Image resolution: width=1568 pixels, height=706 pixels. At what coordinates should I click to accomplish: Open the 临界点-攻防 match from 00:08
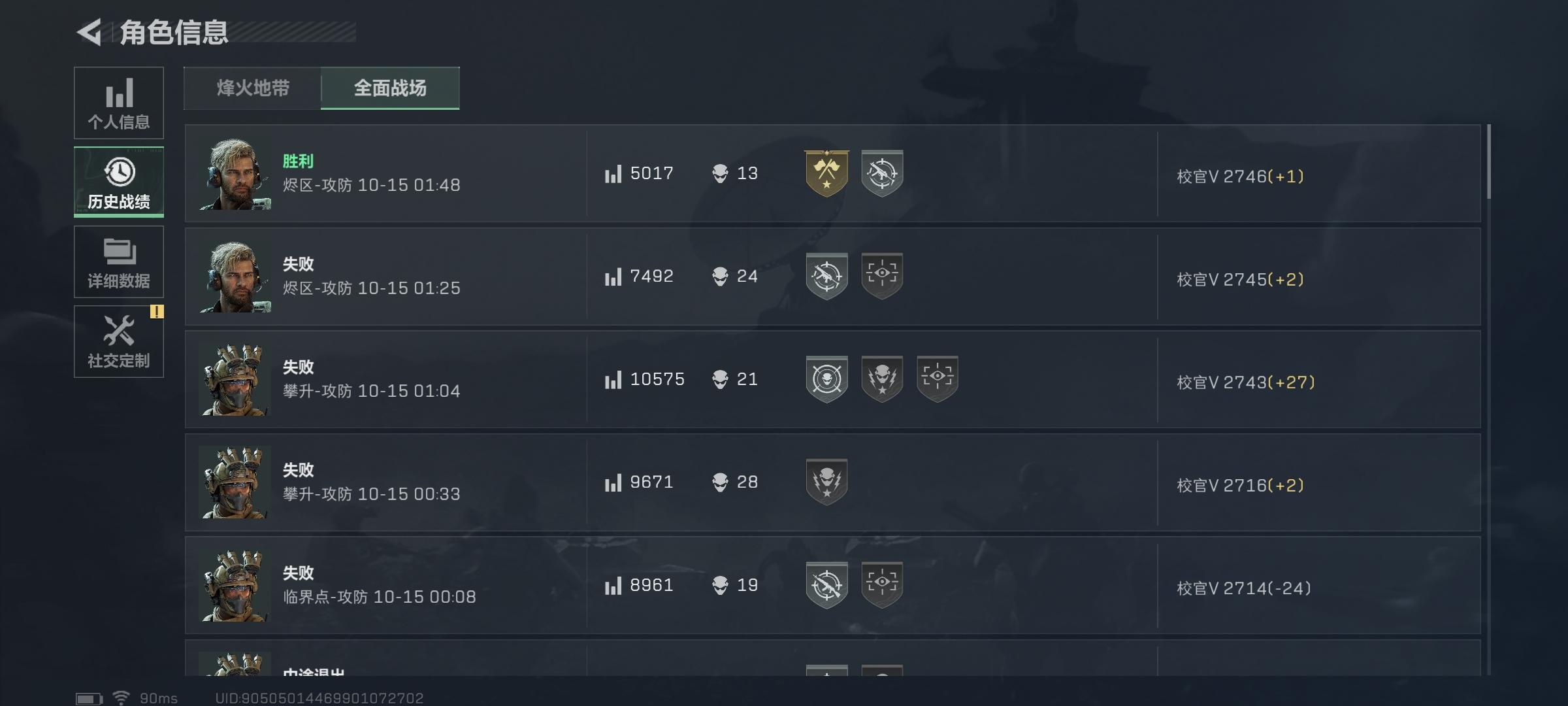[x=833, y=585]
